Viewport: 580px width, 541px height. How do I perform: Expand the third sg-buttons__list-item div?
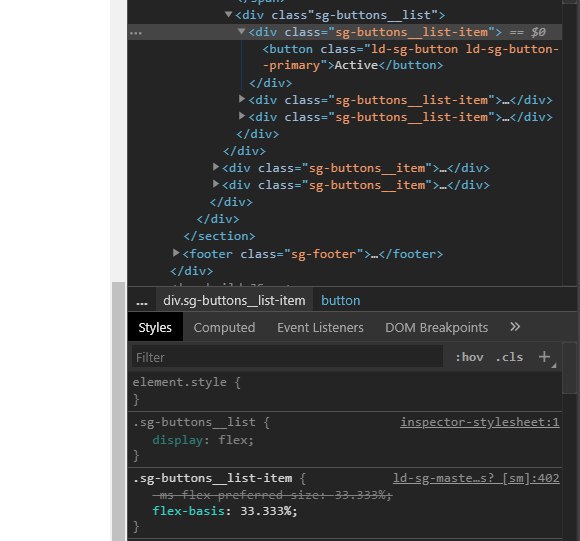[242, 116]
